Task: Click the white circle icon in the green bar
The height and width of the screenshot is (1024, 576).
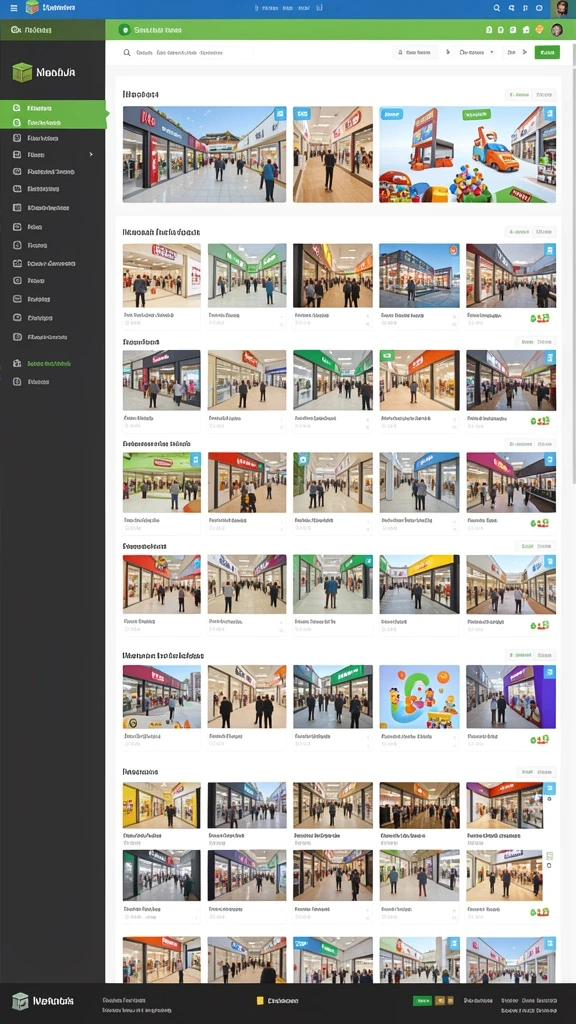Action: pos(124,29)
